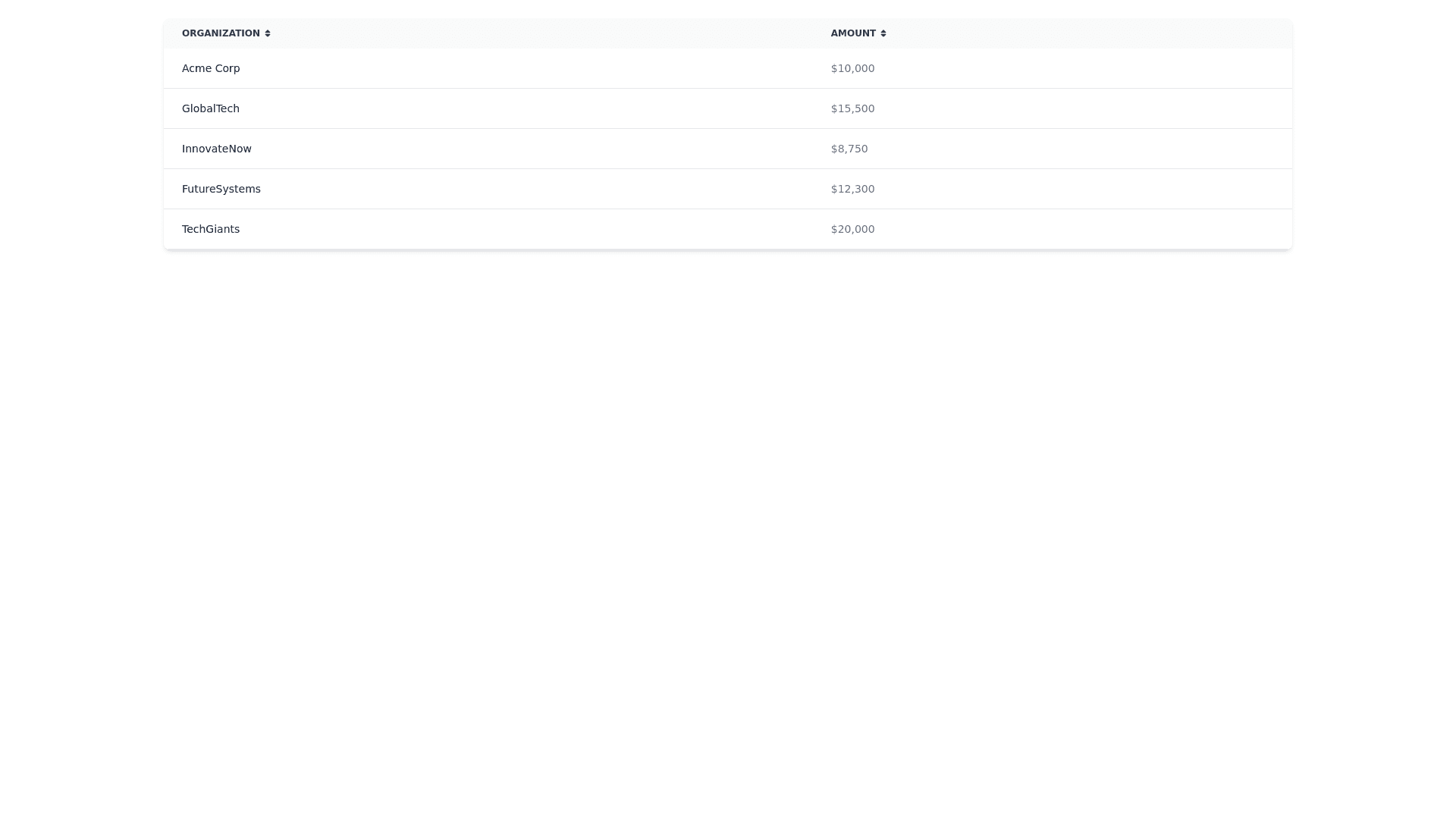Sort table by Amount header text
The width and height of the screenshot is (1456, 819).
click(853, 33)
